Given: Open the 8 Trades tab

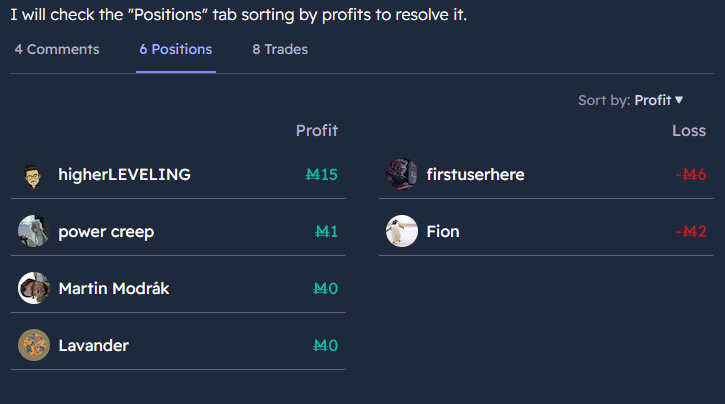Looking at the screenshot, I should click(280, 49).
